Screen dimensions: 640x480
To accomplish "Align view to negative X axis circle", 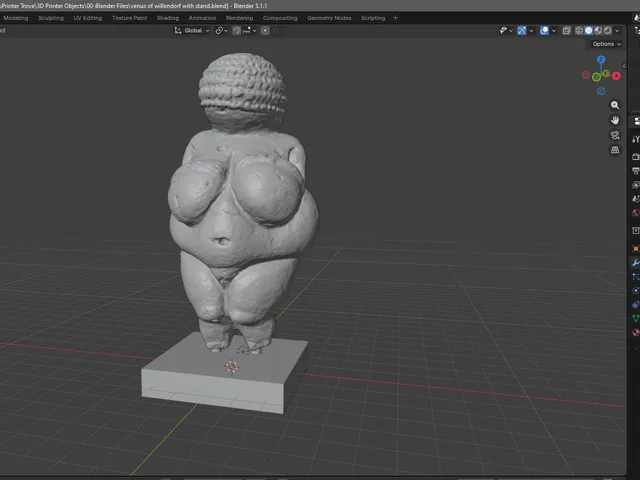I will 586,75.
